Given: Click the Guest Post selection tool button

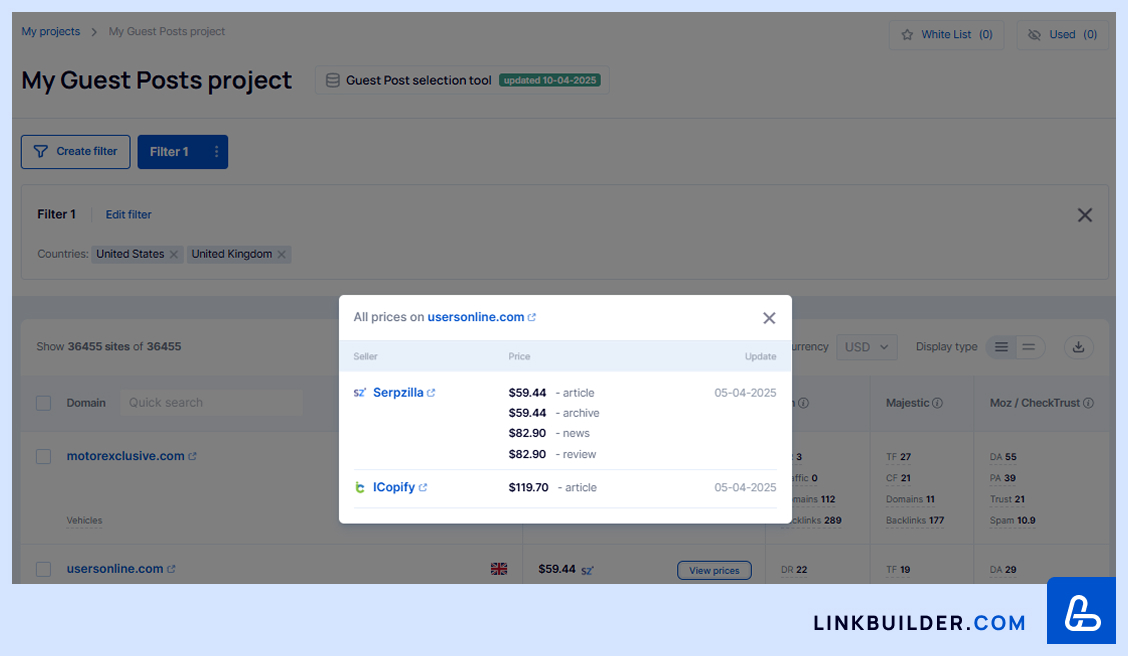Looking at the screenshot, I should 462,81.
